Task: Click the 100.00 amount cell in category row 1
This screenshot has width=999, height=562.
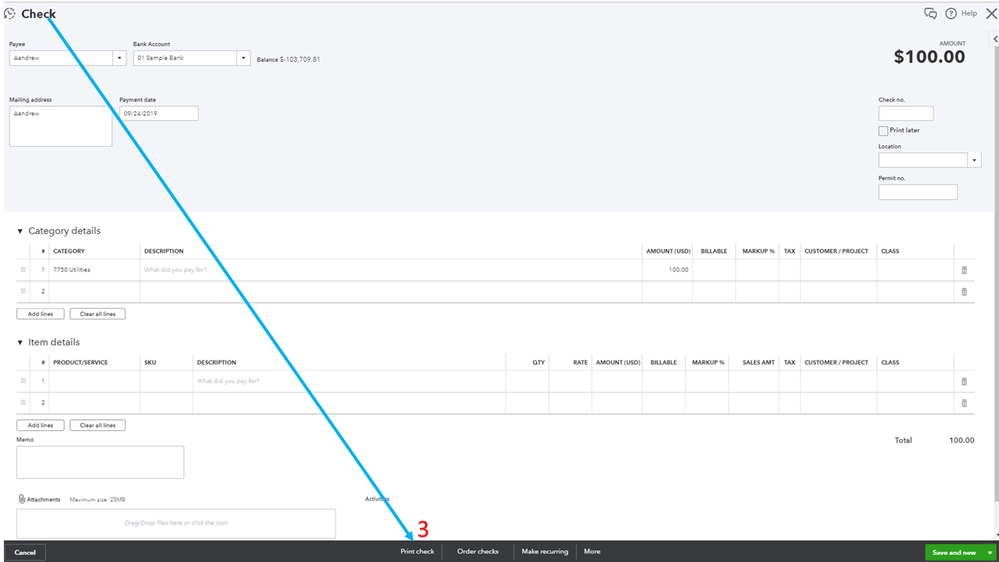Action: click(x=667, y=270)
